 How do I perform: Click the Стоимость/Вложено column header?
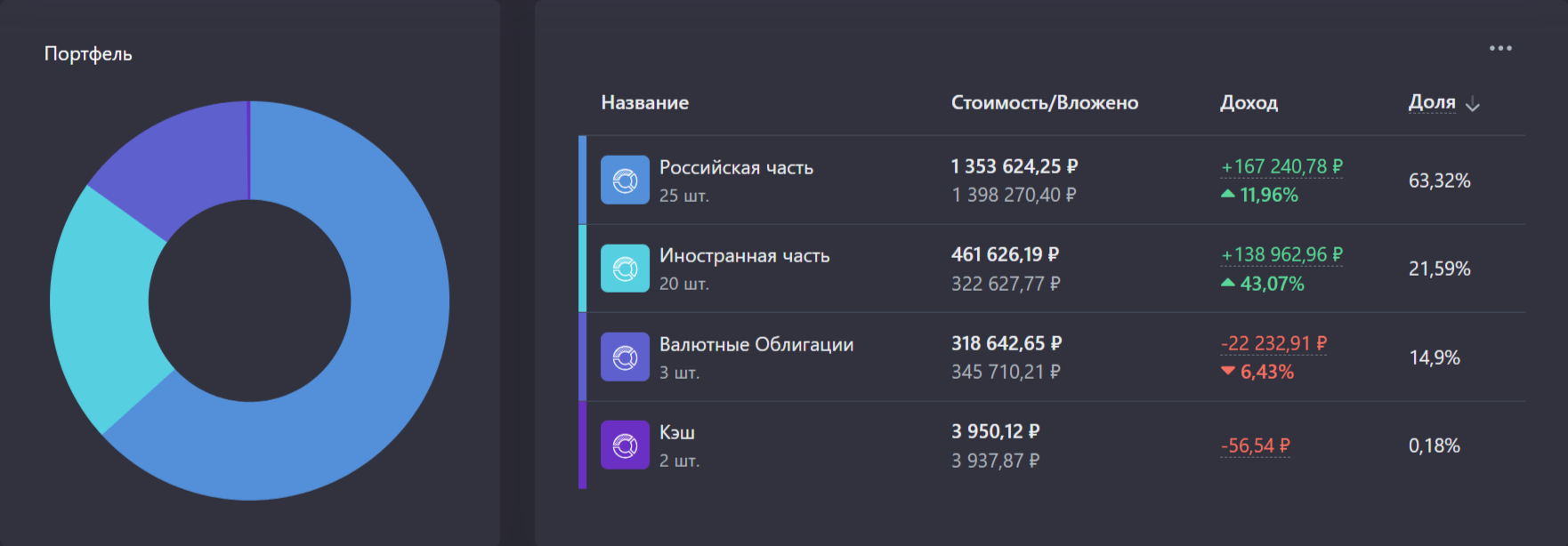[1044, 103]
